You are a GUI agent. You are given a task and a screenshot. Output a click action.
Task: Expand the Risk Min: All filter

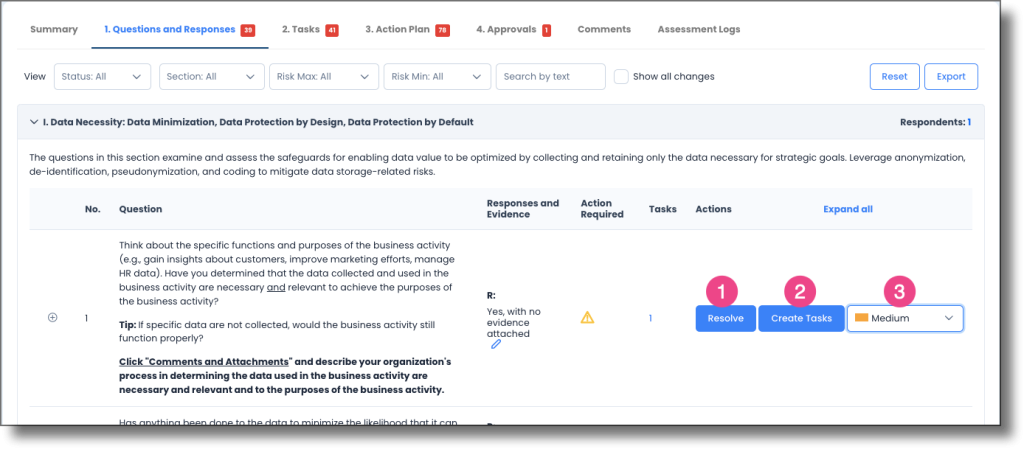437,76
